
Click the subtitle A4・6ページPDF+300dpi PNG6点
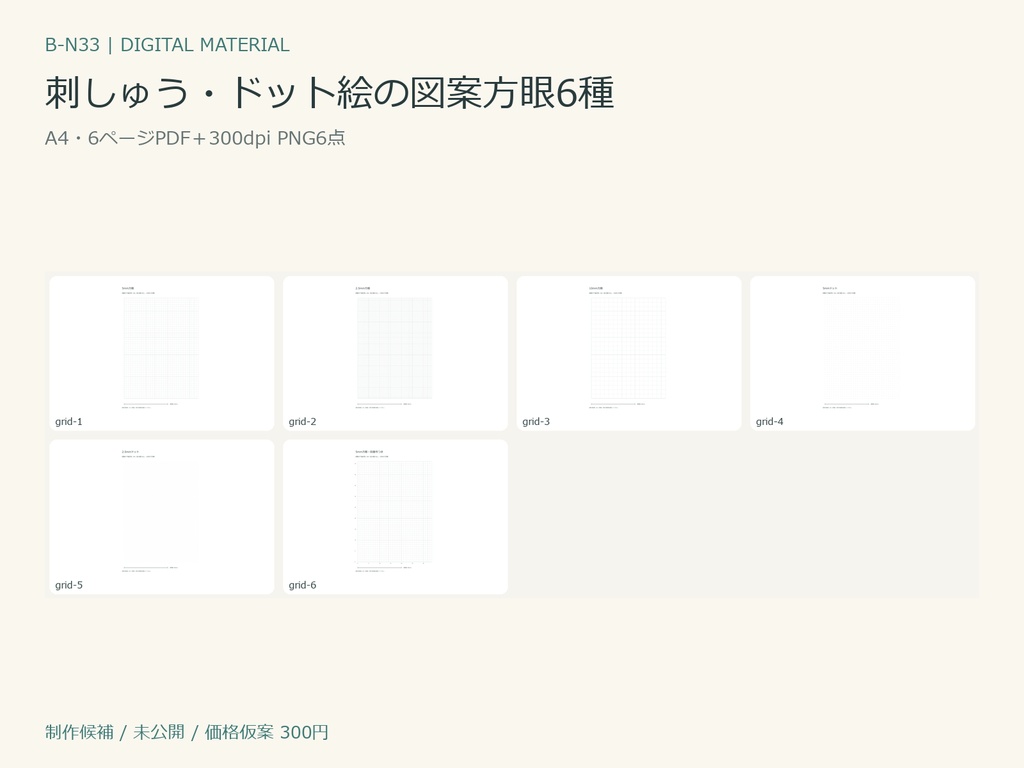(195, 138)
